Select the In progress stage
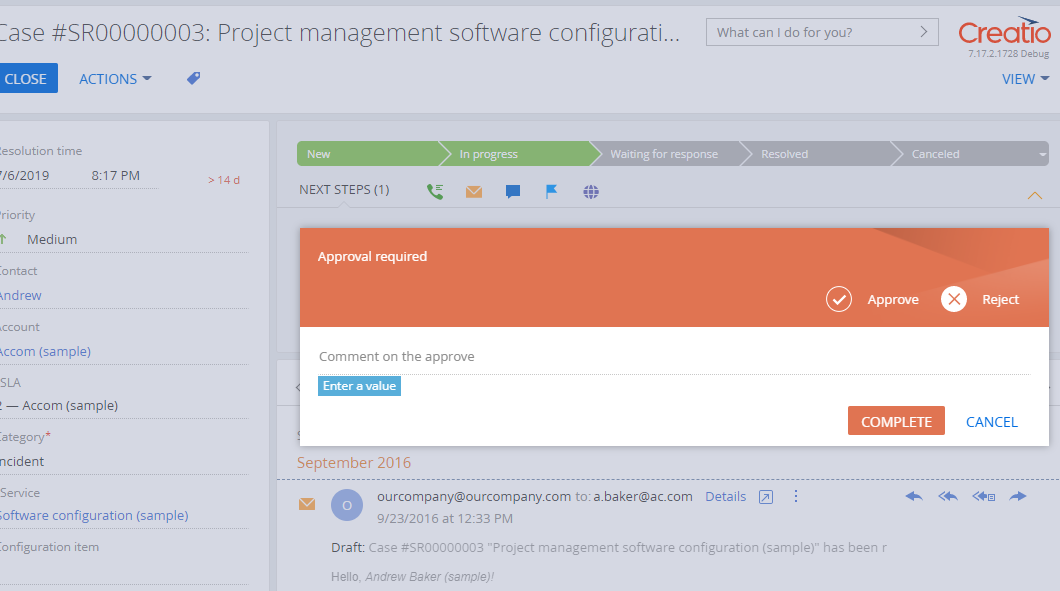The height and width of the screenshot is (591, 1060). 521,153
